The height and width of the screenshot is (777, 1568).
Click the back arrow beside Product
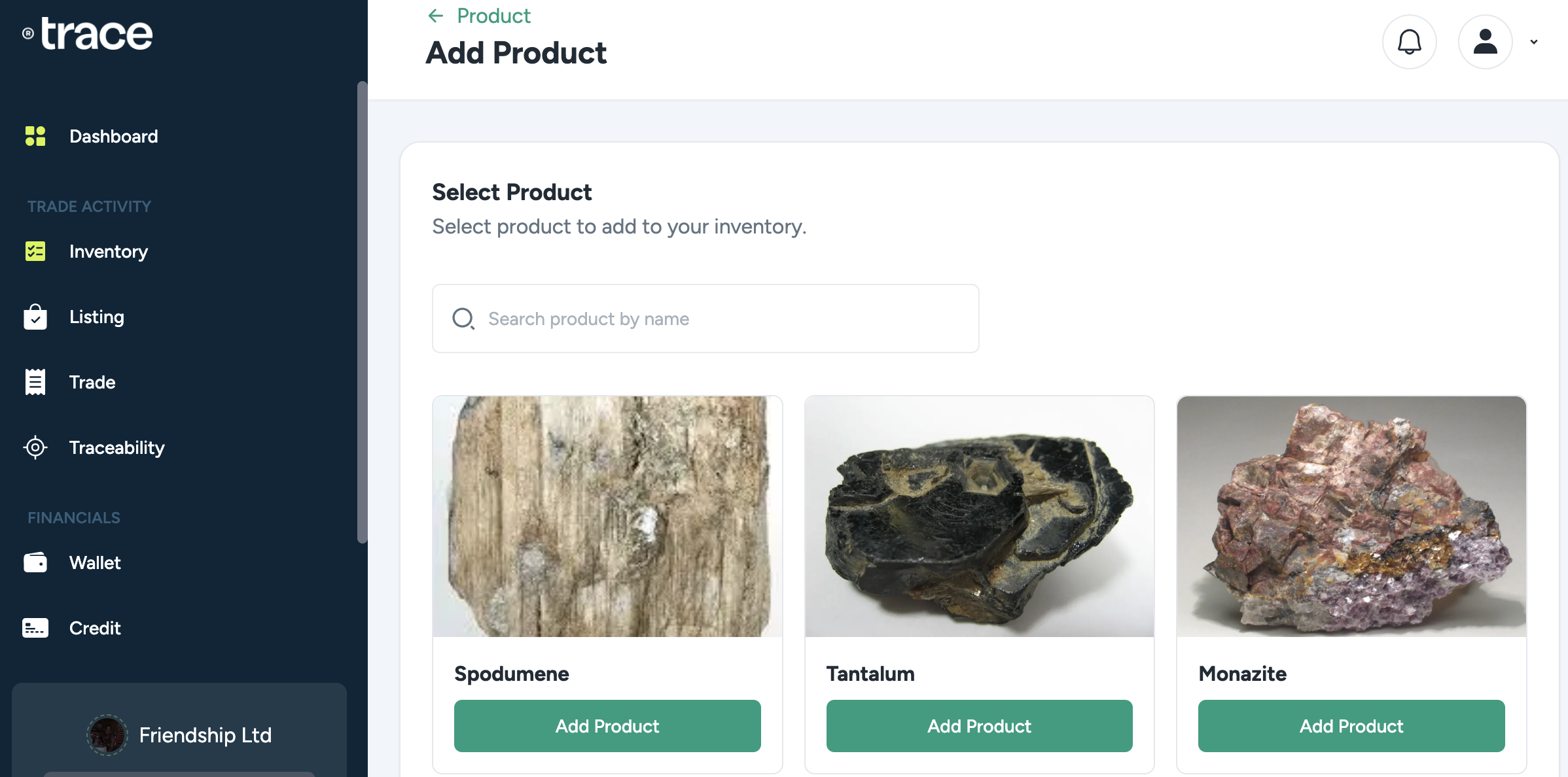(436, 16)
